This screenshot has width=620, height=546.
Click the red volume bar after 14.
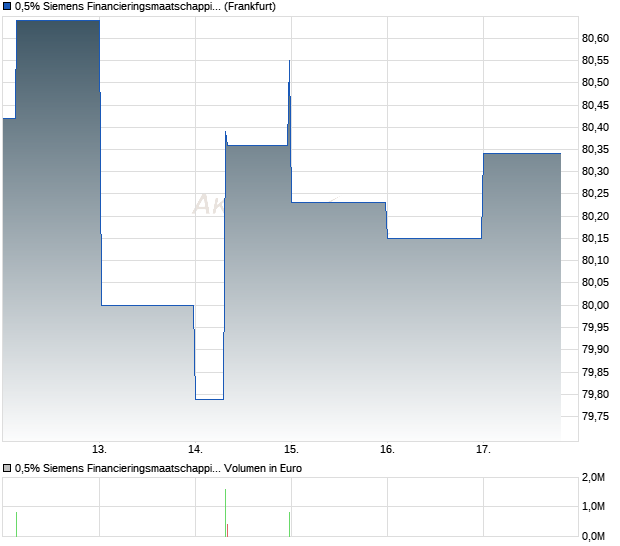pos(227,531)
